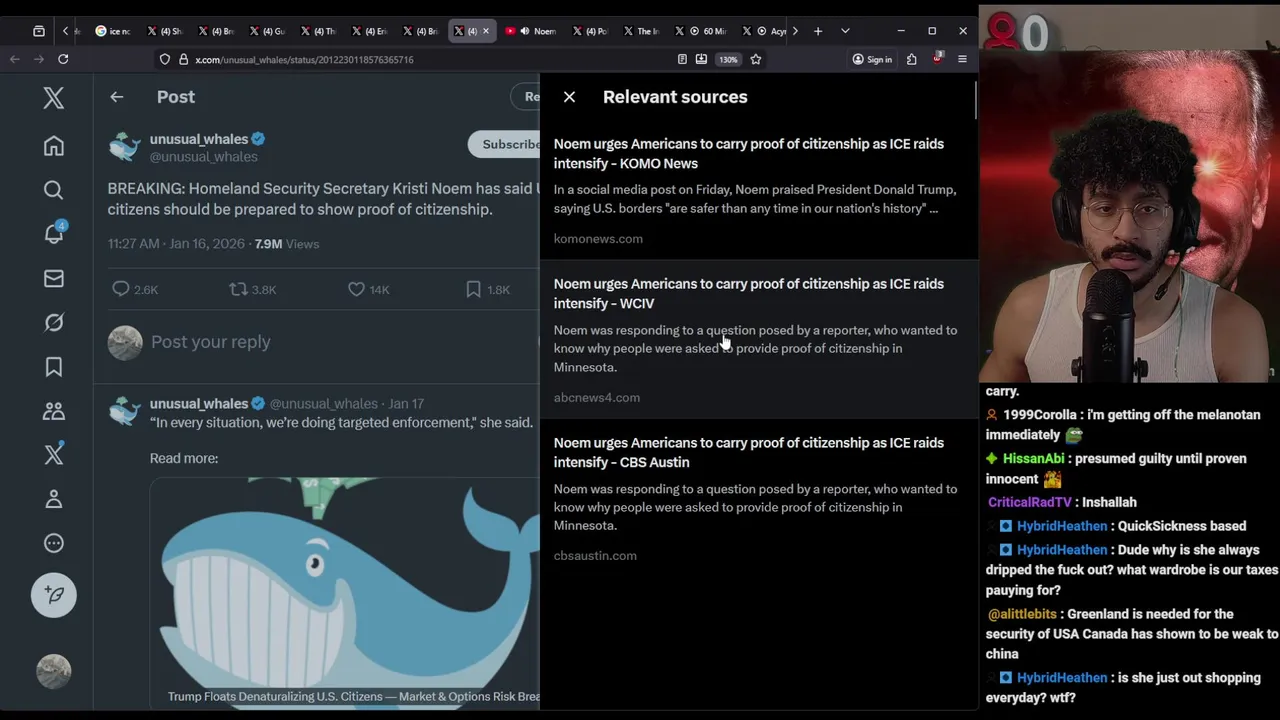This screenshot has height=720, width=1280.
Task: Switch to the Noem YouTube tab
Action: pos(532,31)
